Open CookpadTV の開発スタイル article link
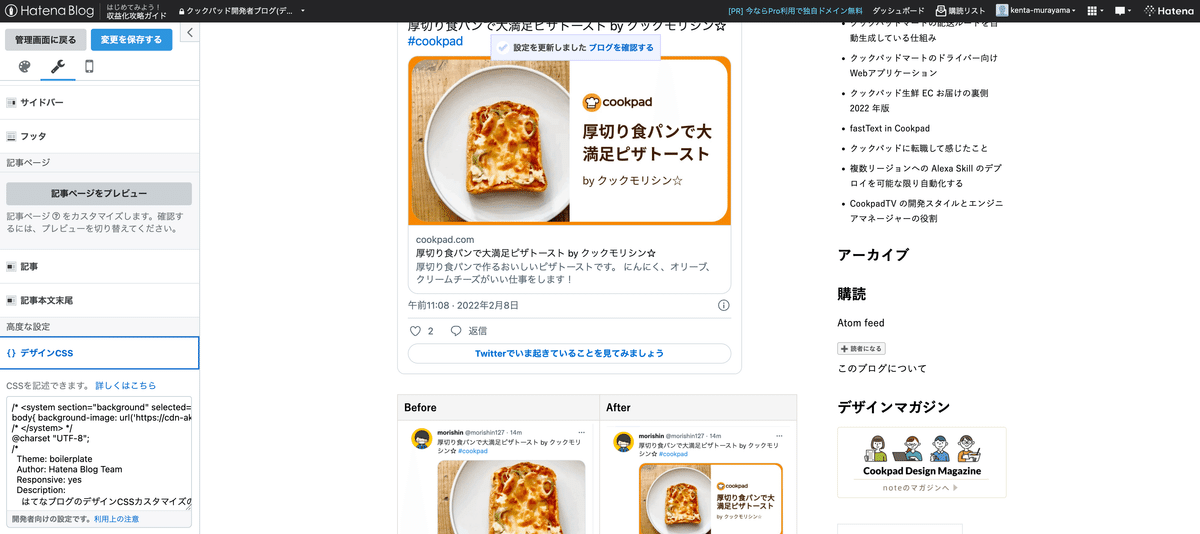Viewport: 1200px width, 534px height. coord(927,210)
